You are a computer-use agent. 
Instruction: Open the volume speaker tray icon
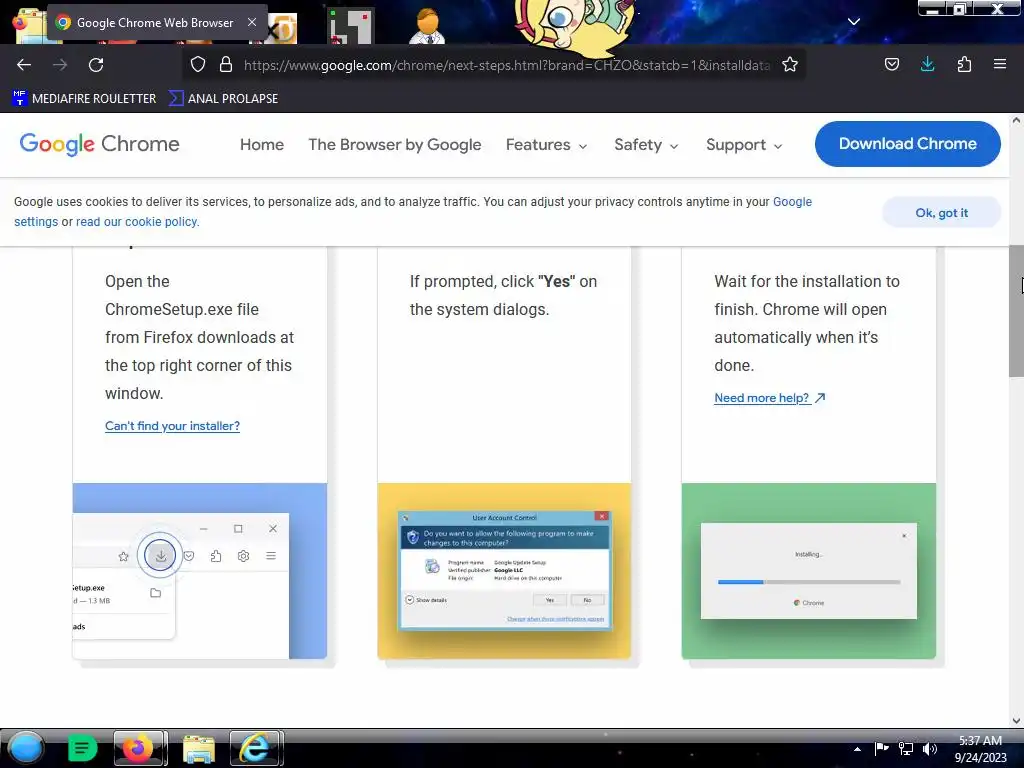(930, 749)
